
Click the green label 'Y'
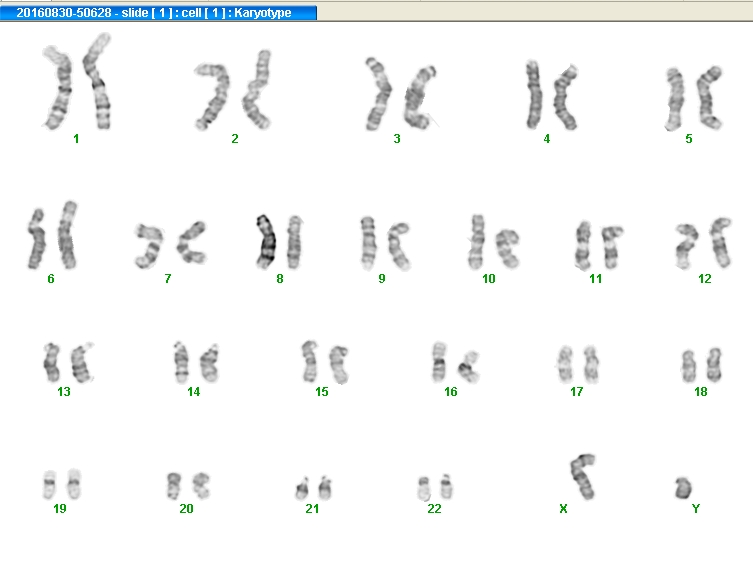(x=695, y=508)
